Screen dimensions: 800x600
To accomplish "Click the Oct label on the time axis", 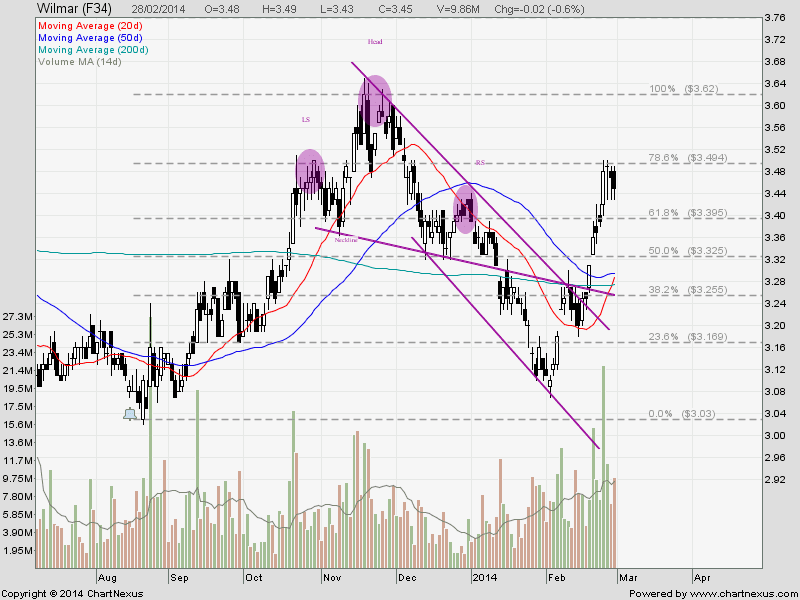I will (254, 578).
